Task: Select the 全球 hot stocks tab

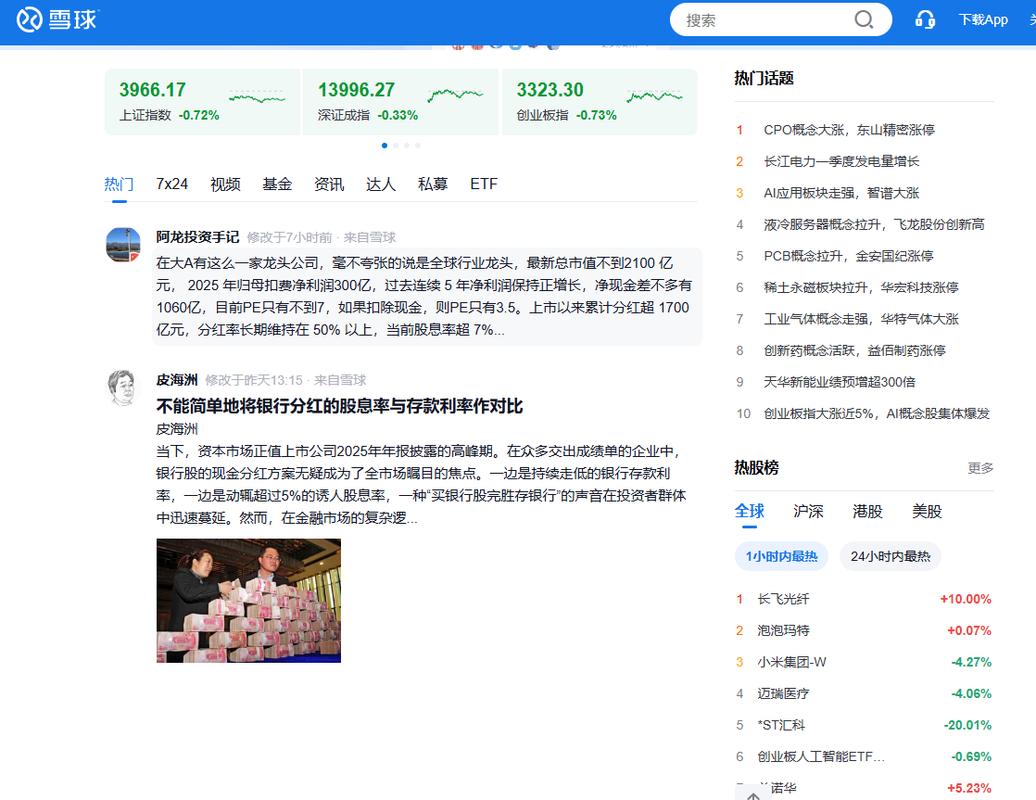Action: [749, 511]
